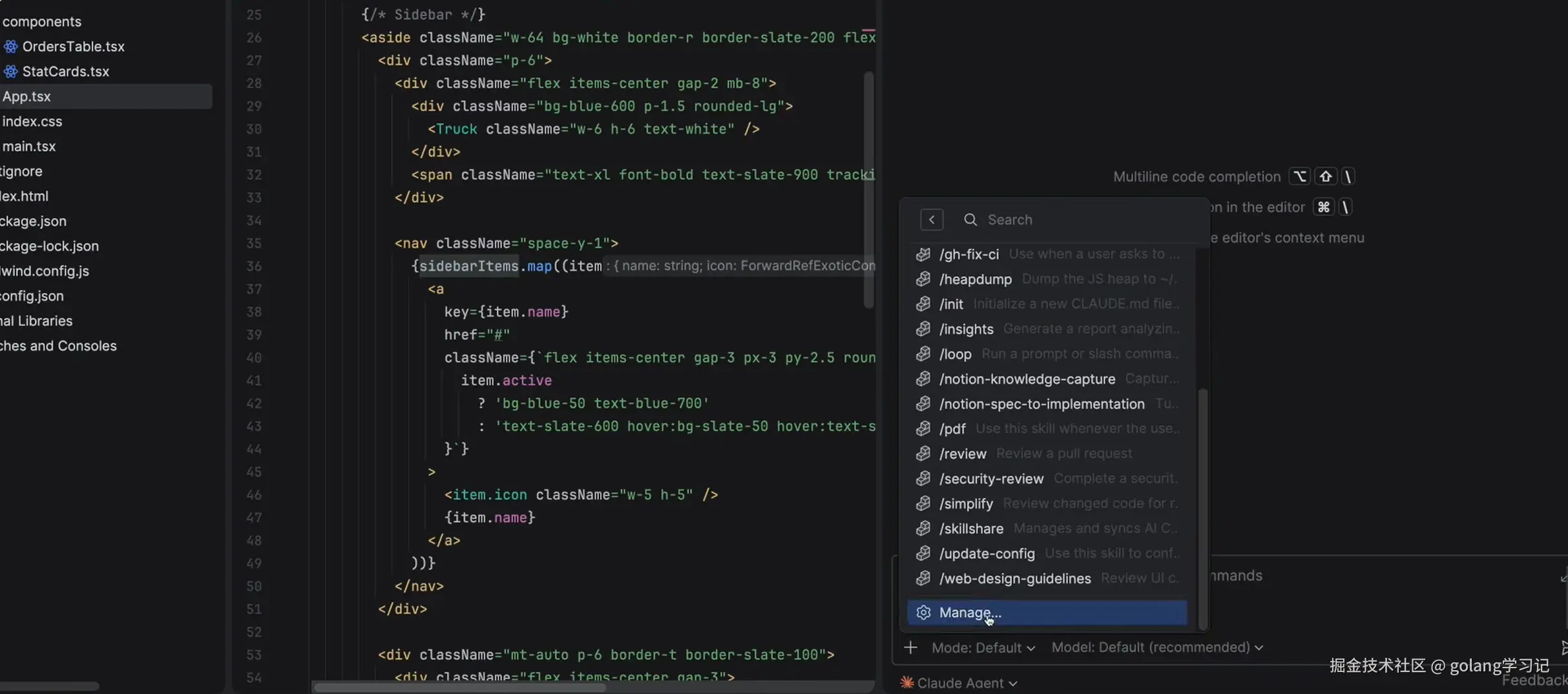This screenshot has width=1568, height=694.
Task: Select the components folder in project tree
Action: (x=42, y=21)
